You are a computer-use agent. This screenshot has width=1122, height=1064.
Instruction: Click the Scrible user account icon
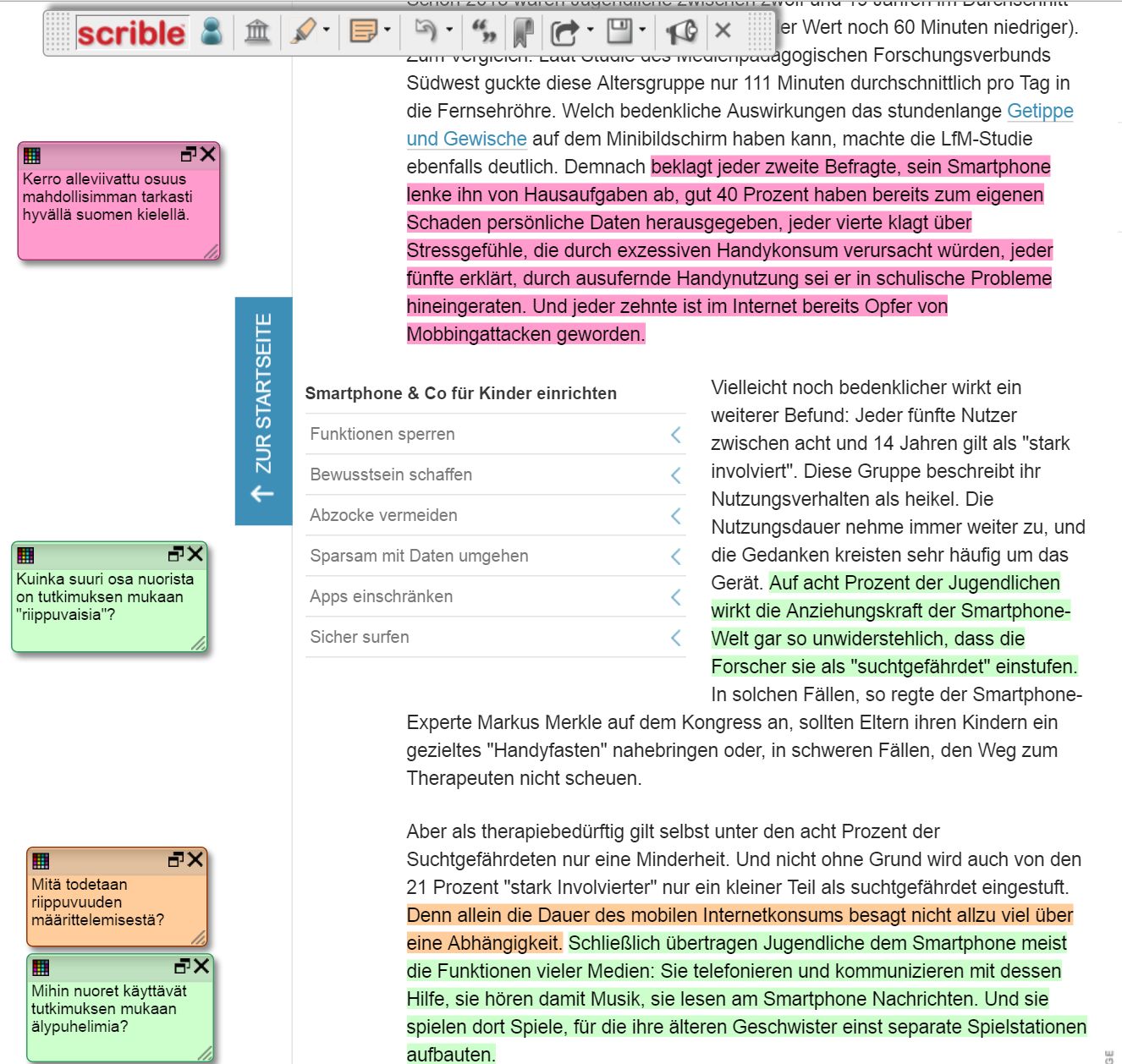pyautogui.click(x=212, y=32)
